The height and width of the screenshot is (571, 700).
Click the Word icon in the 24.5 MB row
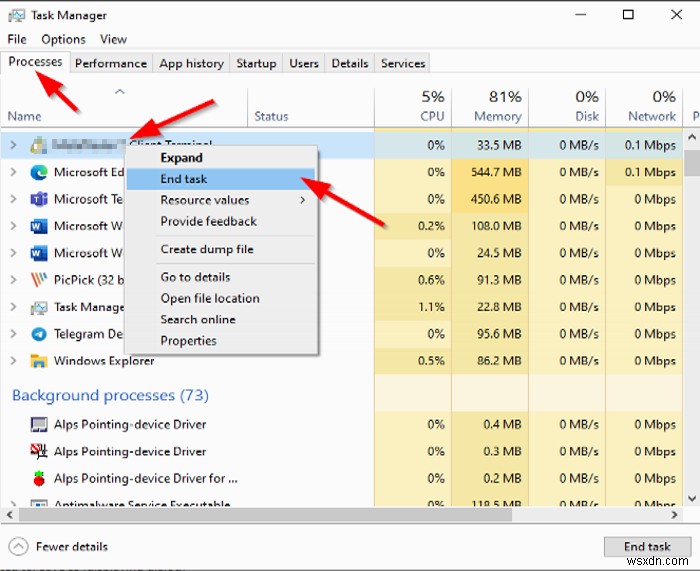click(x=39, y=253)
